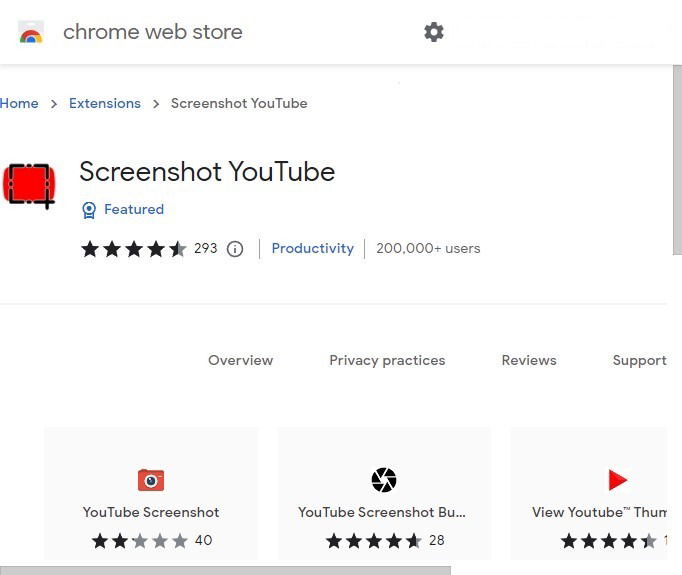Click the red camera YouTube Screenshot icon
The width and height of the screenshot is (682, 575).
pos(151,480)
